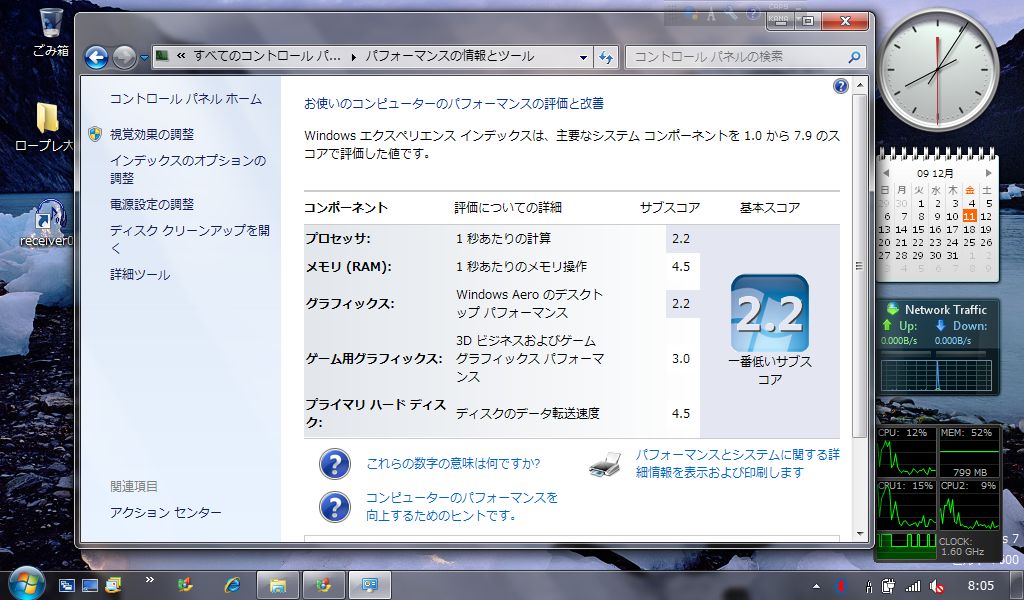
Task: Select the receiver shortcut on desktop
Action: (x=47, y=222)
